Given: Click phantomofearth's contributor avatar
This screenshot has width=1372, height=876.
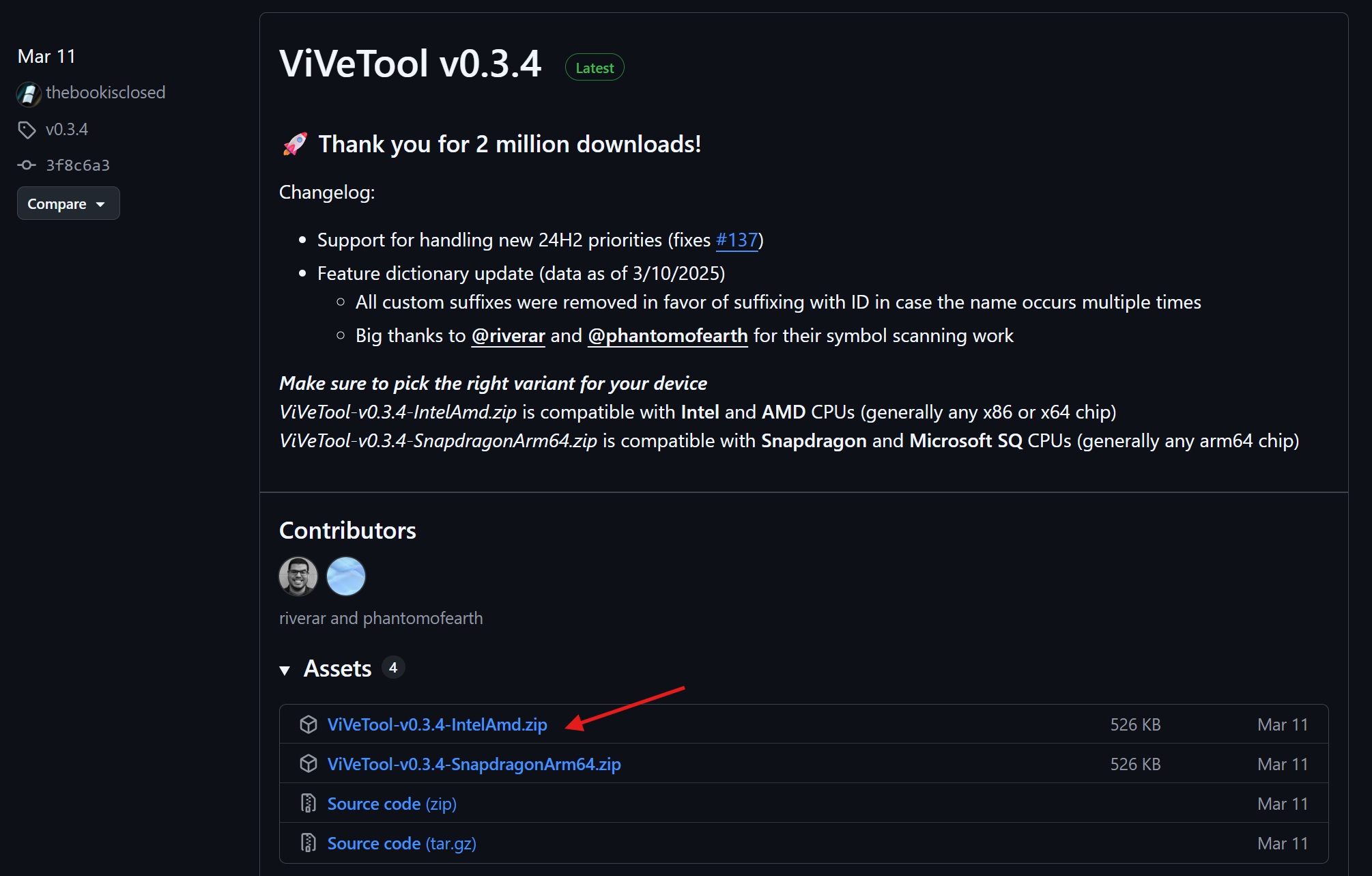Looking at the screenshot, I should tap(346, 576).
